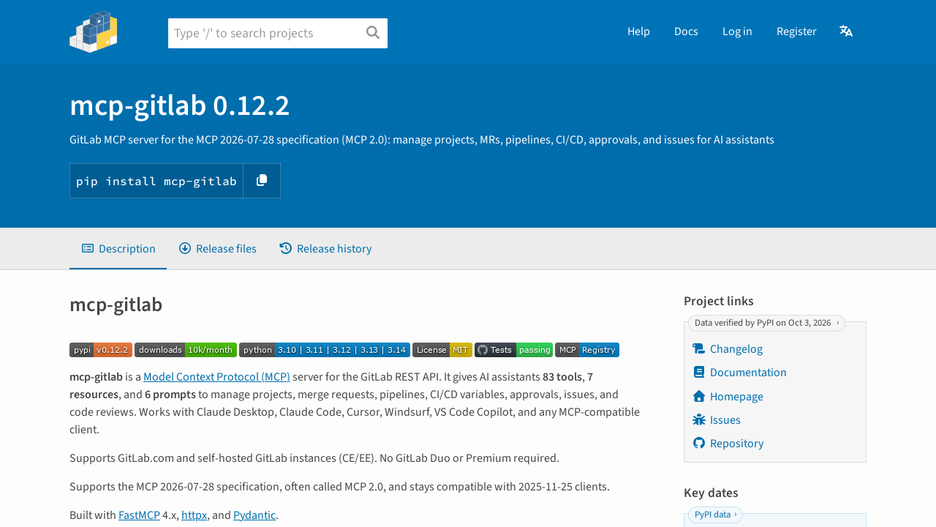Expand the PyPI data chip under Key dates
Viewport: 936px width, 527px height.
pyautogui.click(x=715, y=514)
